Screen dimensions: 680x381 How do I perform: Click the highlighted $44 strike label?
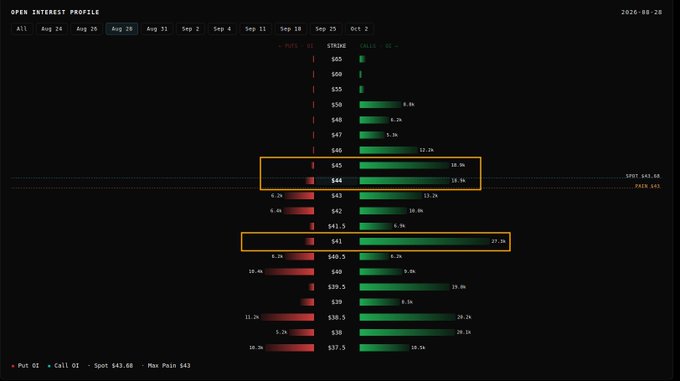click(x=337, y=180)
